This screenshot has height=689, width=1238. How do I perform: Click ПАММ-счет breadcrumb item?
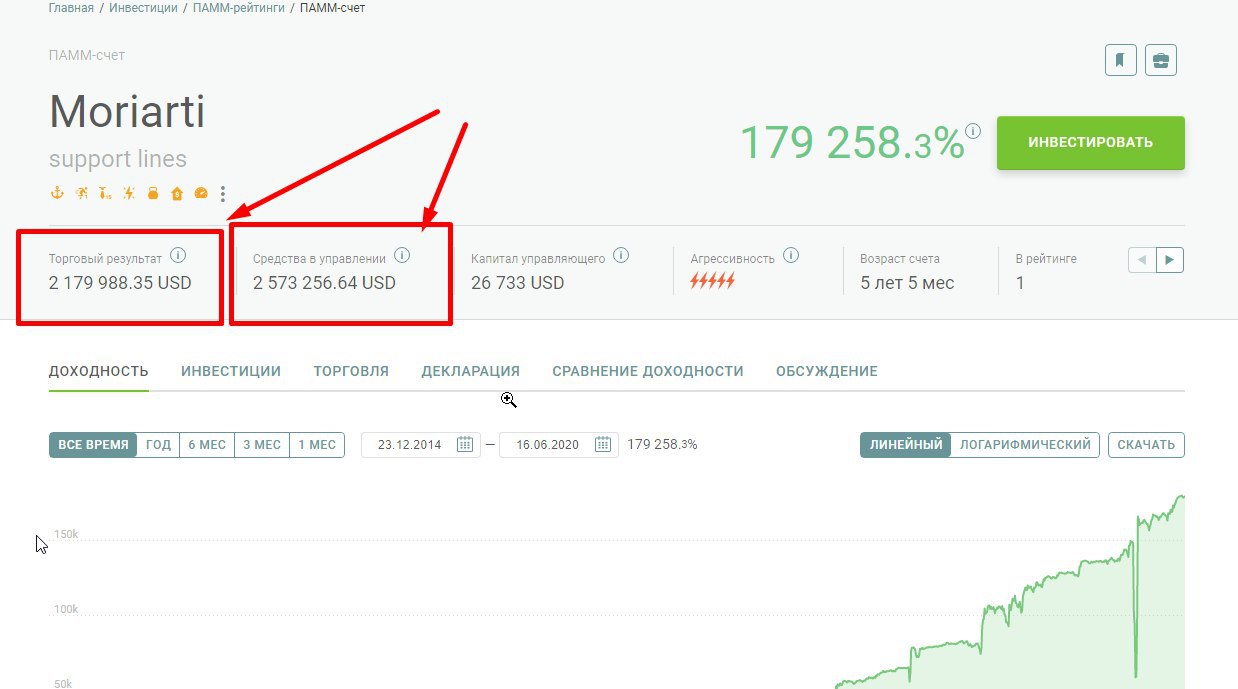[331, 8]
